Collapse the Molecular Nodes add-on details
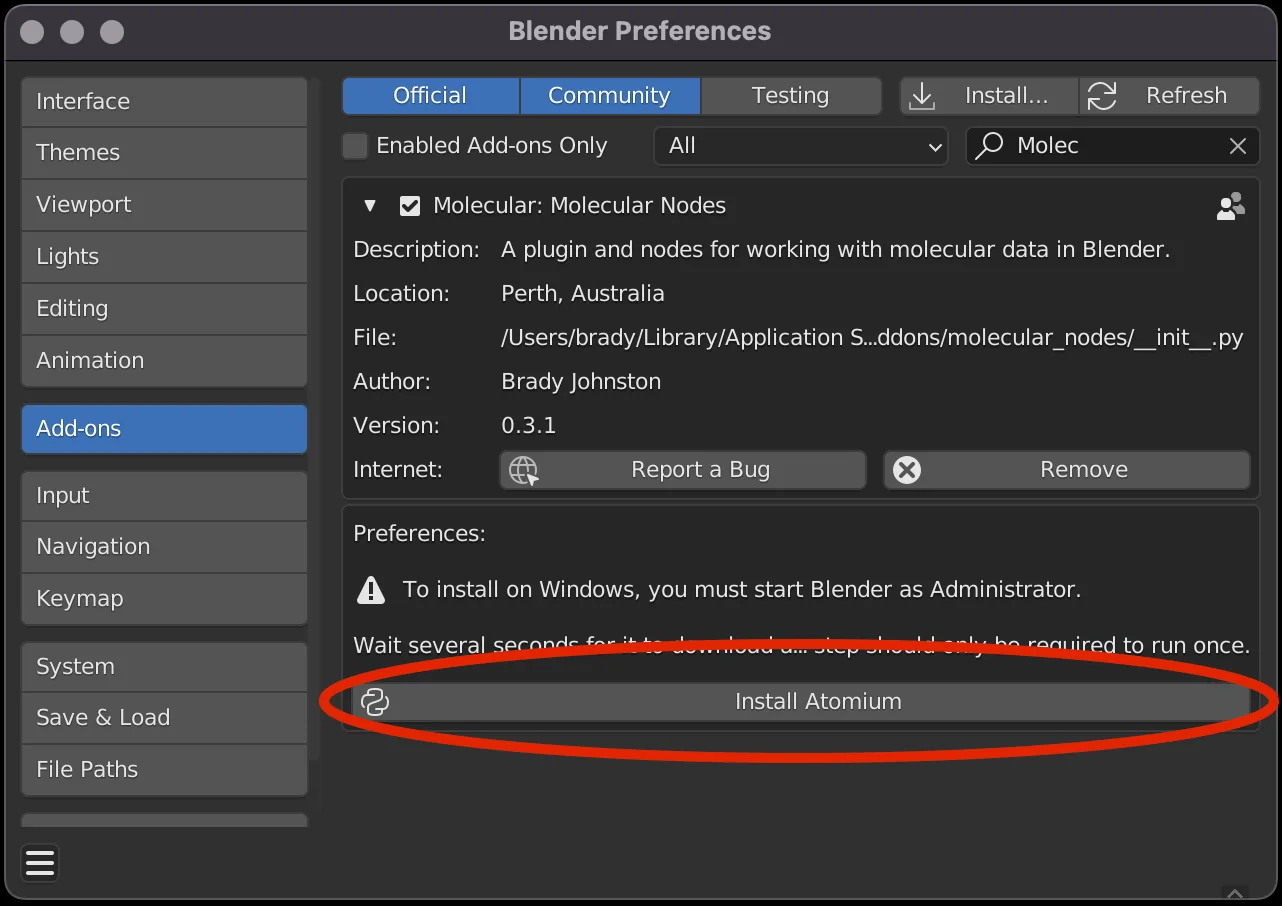The image size is (1282, 906). (370, 206)
